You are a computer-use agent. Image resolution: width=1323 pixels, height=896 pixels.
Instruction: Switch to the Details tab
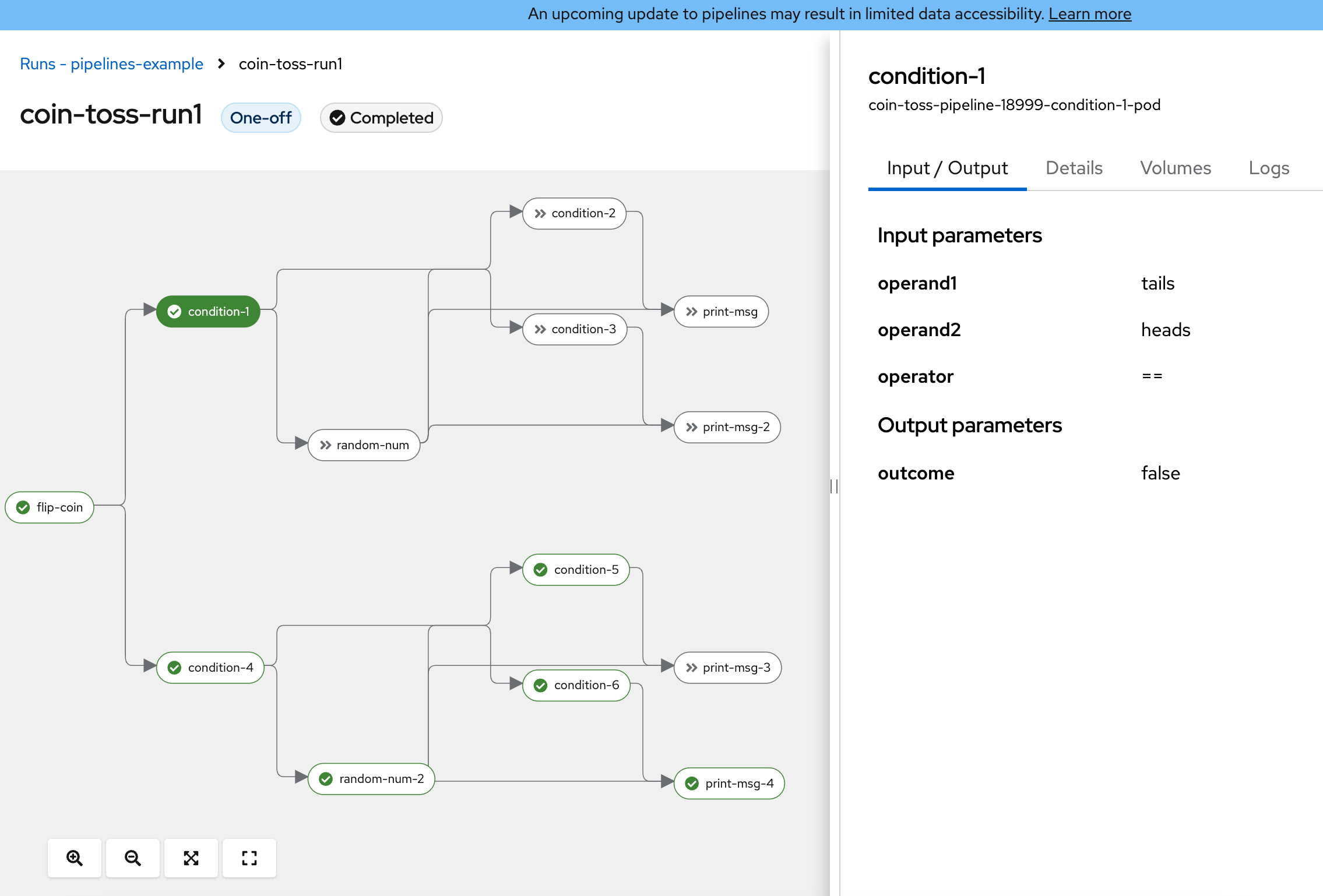[x=1074, y=168]
